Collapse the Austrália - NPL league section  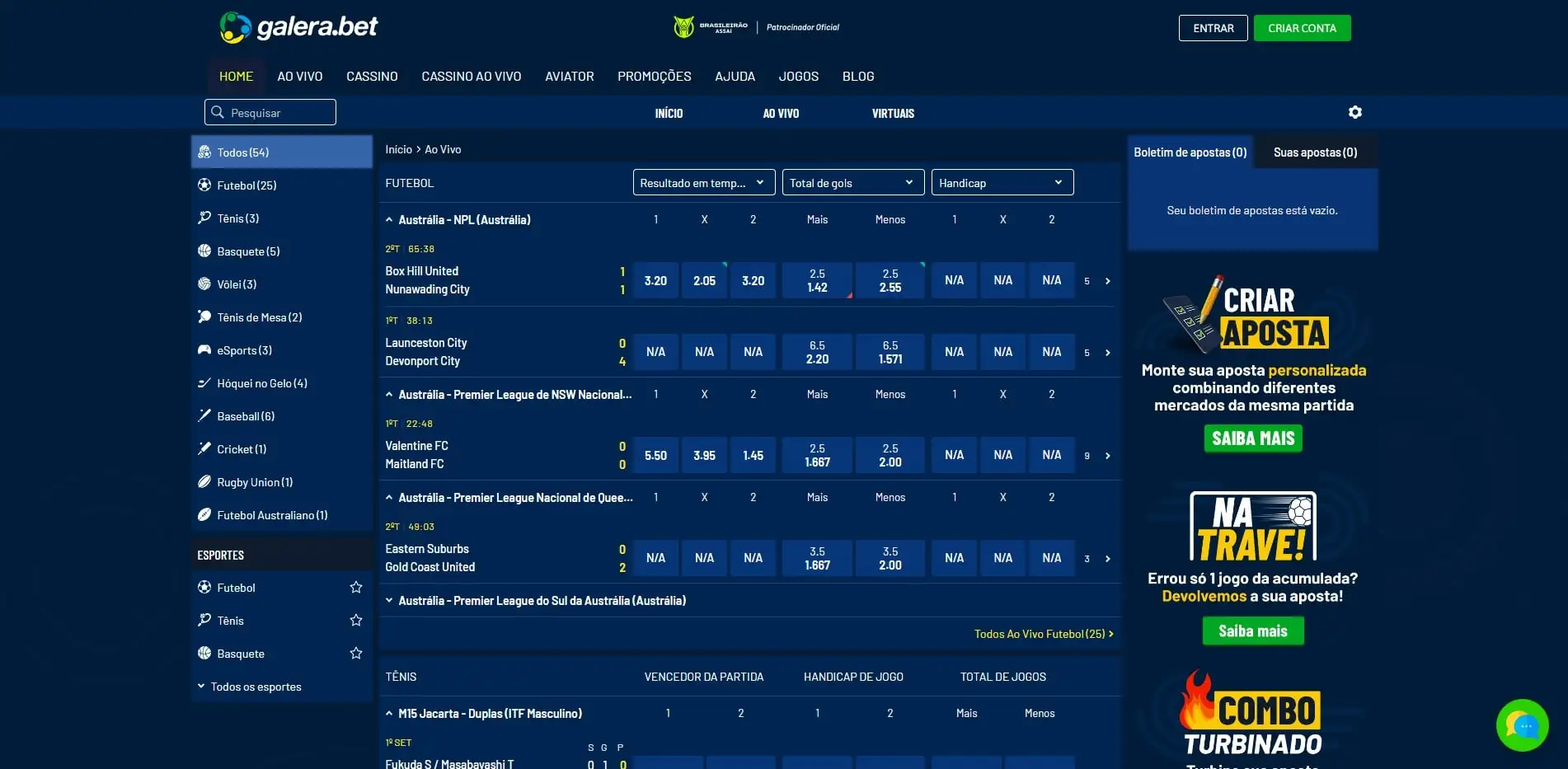point(389,219)
